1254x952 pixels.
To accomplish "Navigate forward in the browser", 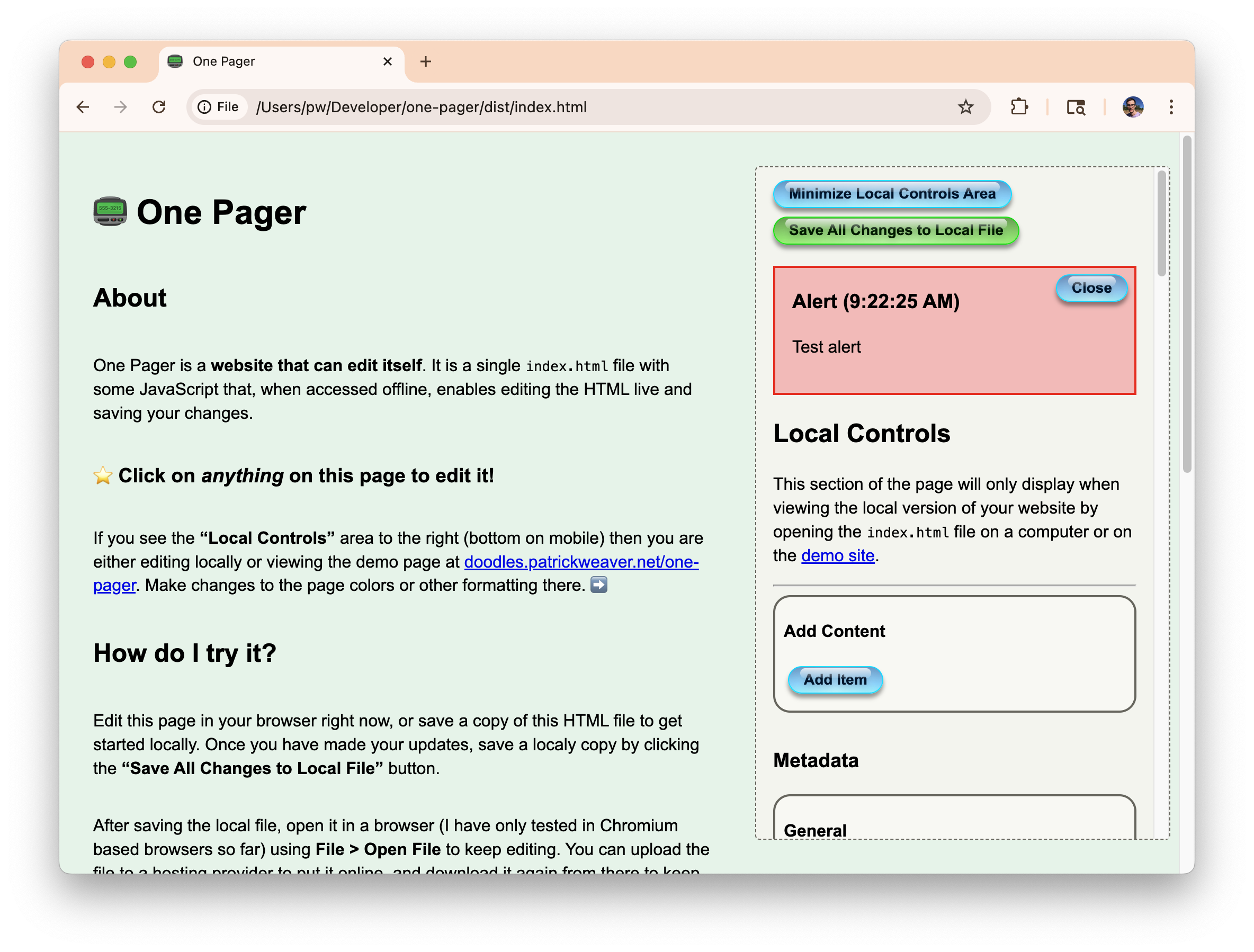I will click(x=121, y=106).
